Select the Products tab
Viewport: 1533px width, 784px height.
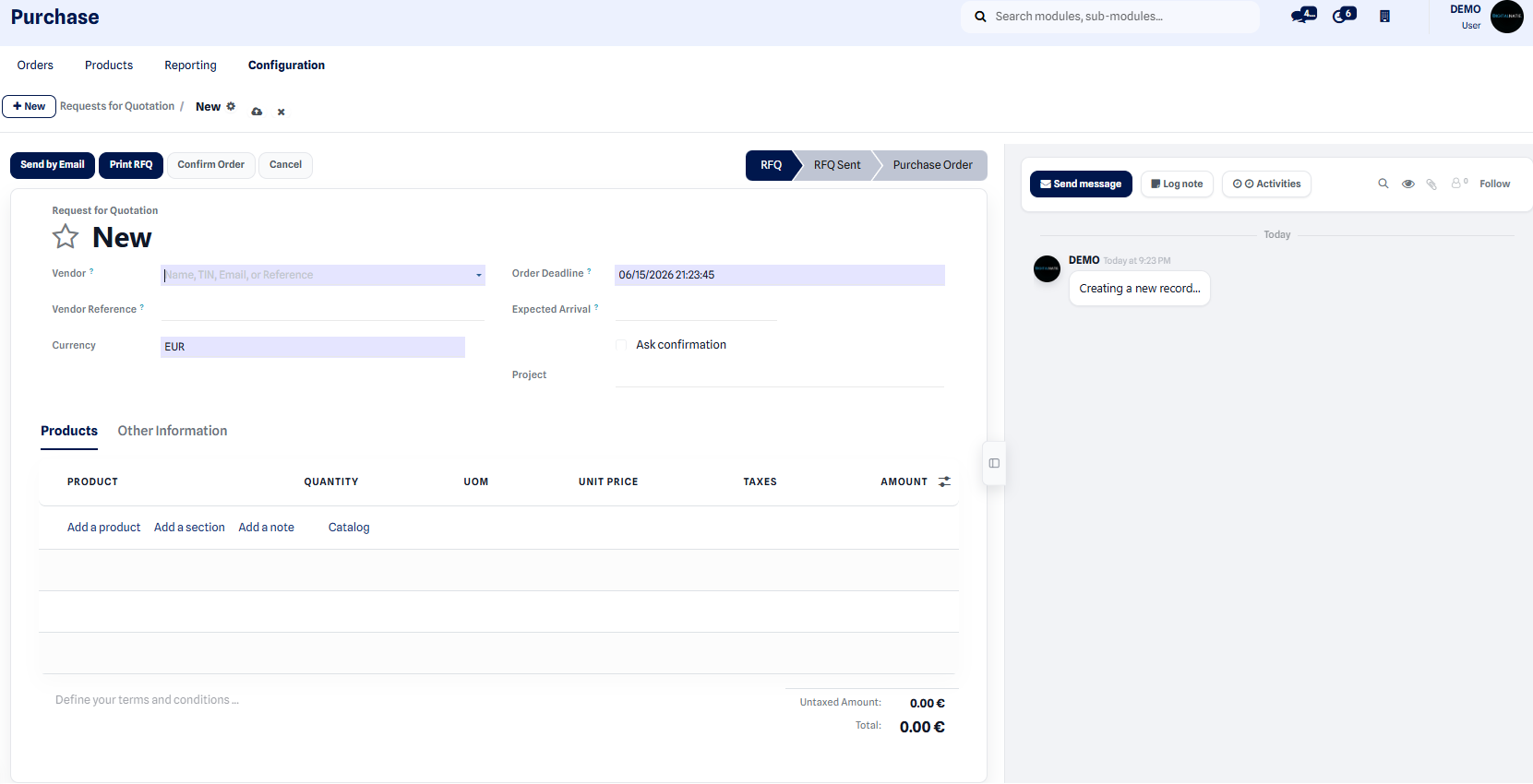69,431
